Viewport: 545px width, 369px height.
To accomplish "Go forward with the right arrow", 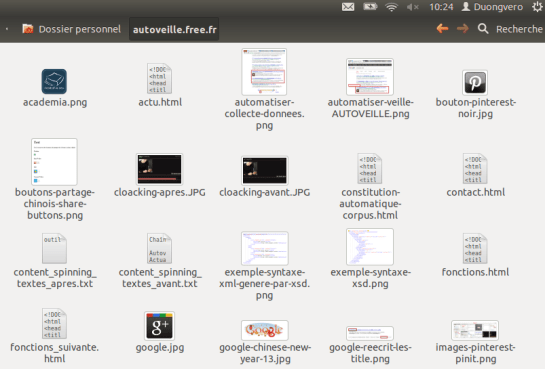I will pyautogui.click(x=462, y=28).
